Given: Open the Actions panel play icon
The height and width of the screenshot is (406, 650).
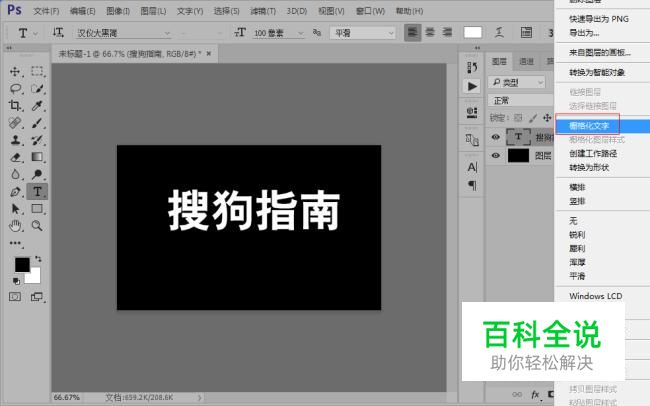Looking at the screenshot, I should click(472, 86).
